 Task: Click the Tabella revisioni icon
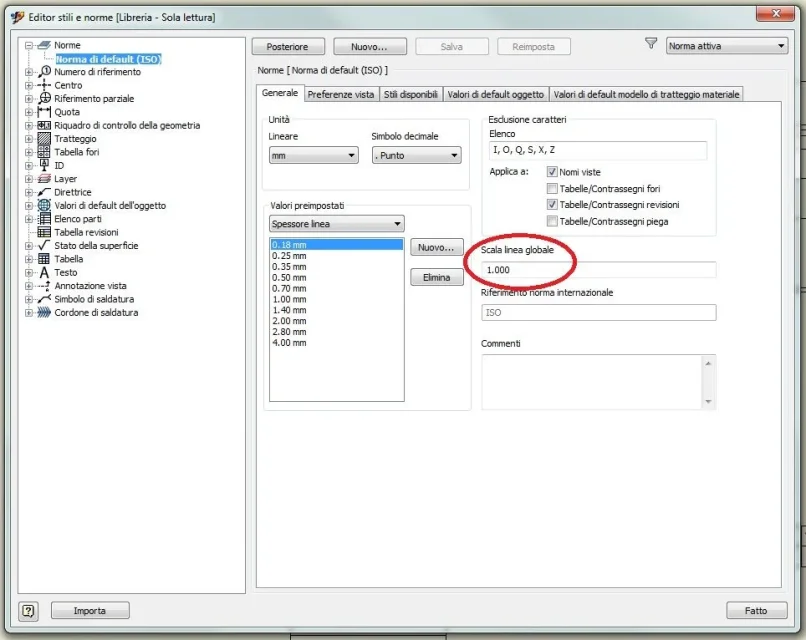coord(44,232)
